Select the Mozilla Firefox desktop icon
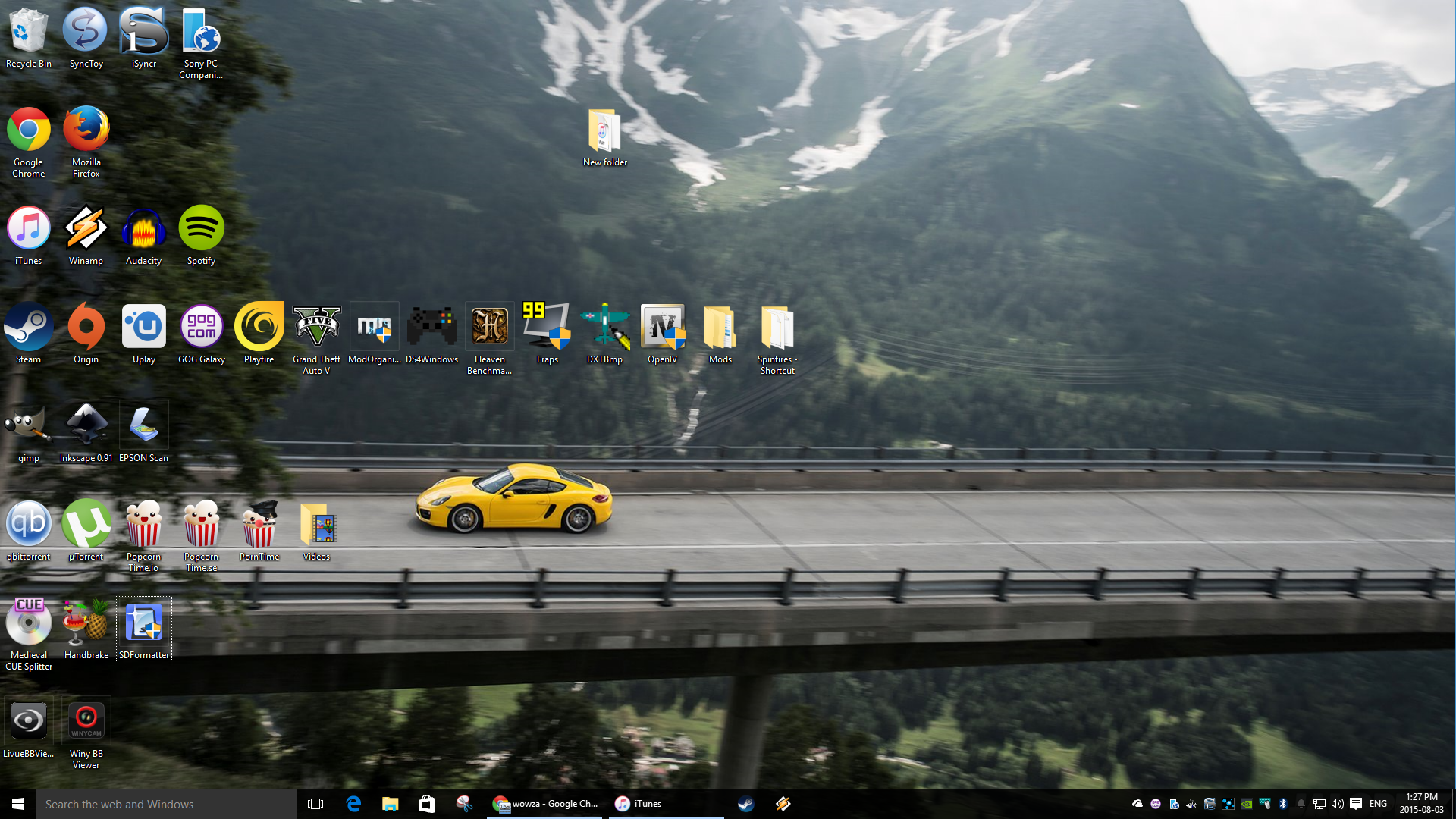Image resolution: width=1456 pixels, height=819 pixels. (x=86, y=142)
